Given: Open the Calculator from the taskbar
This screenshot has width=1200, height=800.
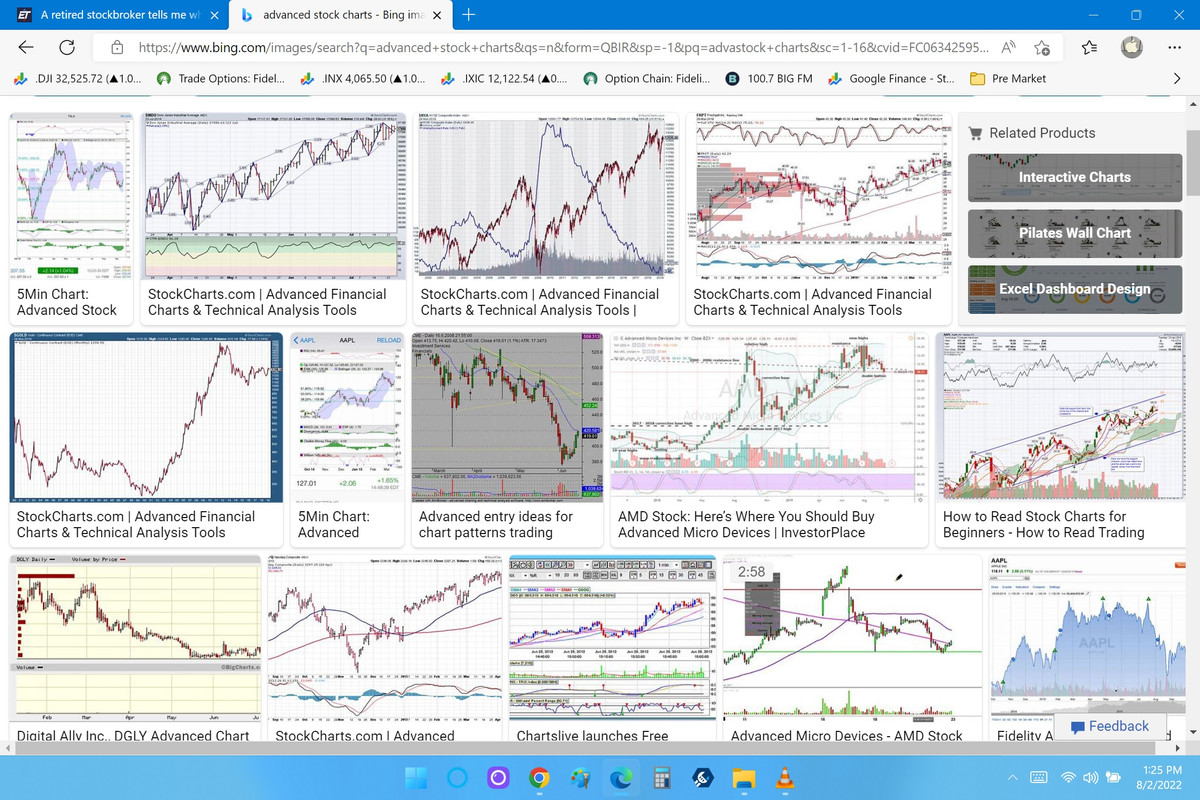Looking at the screenshot, I should [x=661, y=778].
